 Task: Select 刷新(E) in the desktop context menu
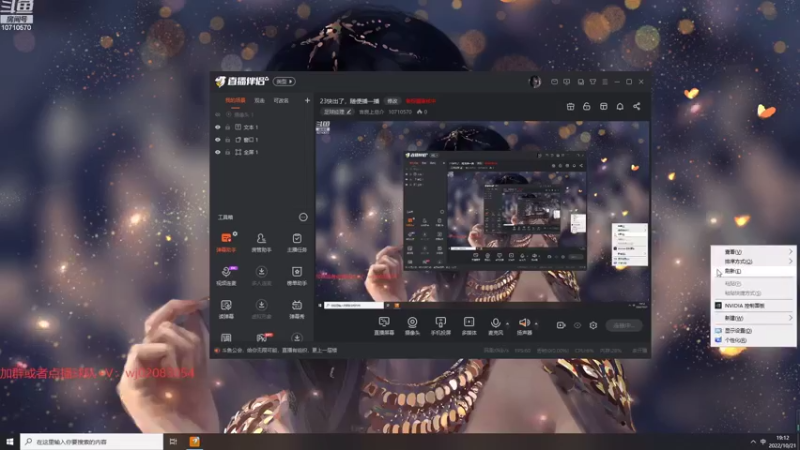(x=753, y=271)
